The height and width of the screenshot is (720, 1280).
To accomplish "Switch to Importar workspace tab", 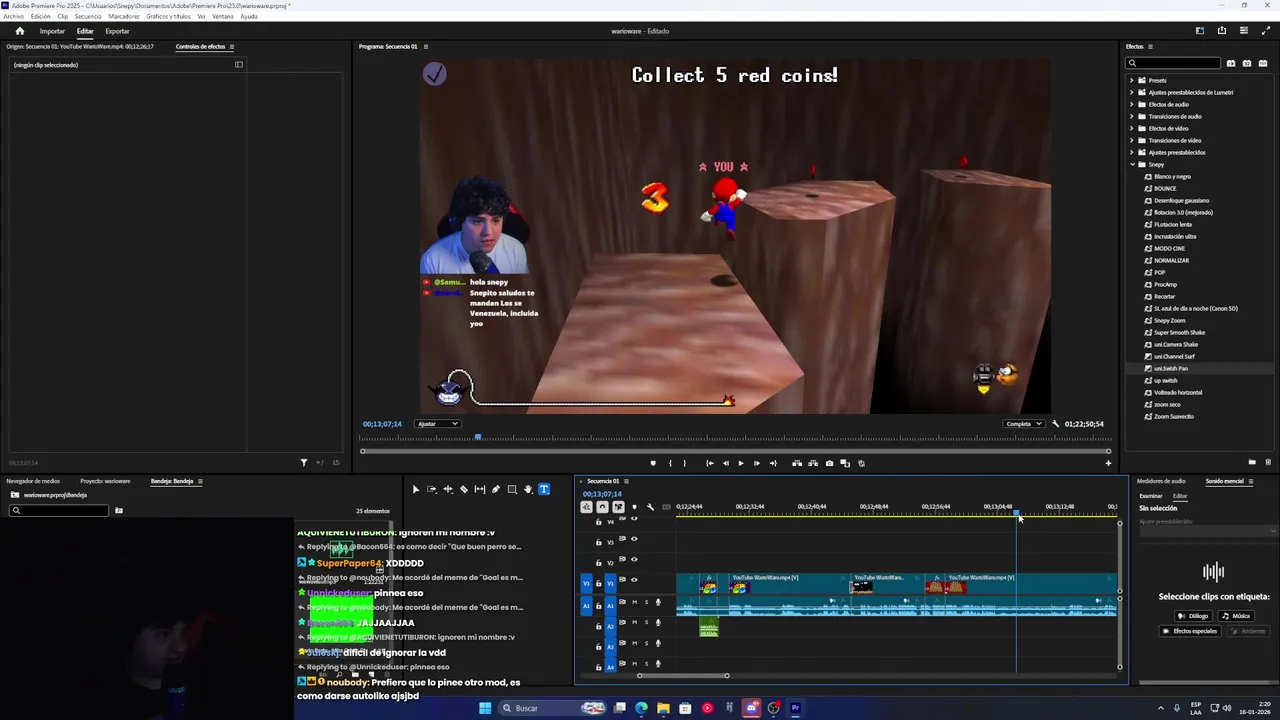I will click(52, 31).
